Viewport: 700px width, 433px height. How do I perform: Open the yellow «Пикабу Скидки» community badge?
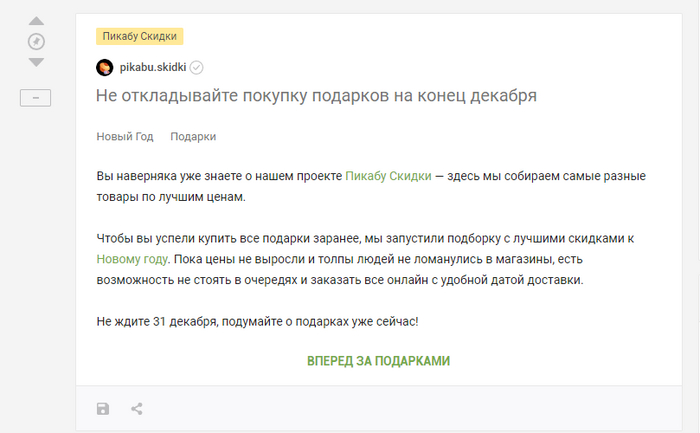coord(140,37)
